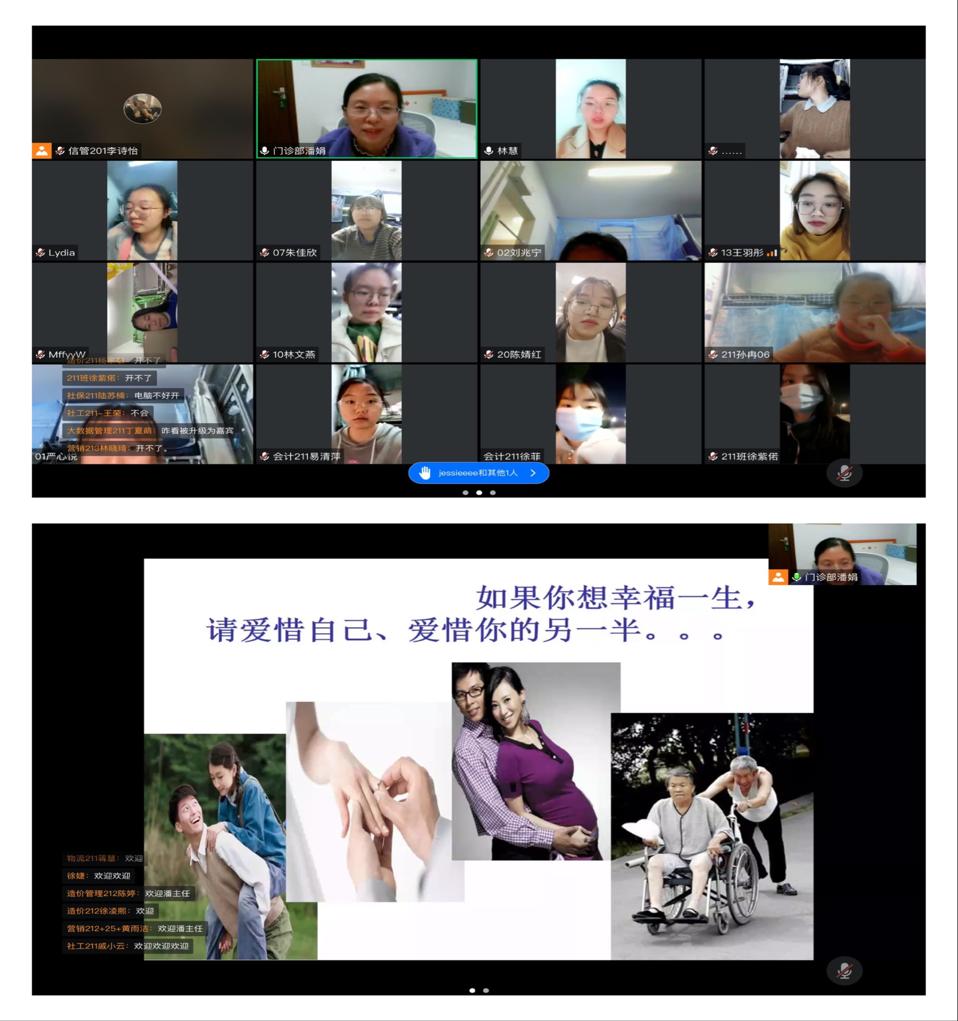Expand the 'jessieeee和其他1人' raised-hand list arrow
The image size is (958, 1021).
[534, 473]
